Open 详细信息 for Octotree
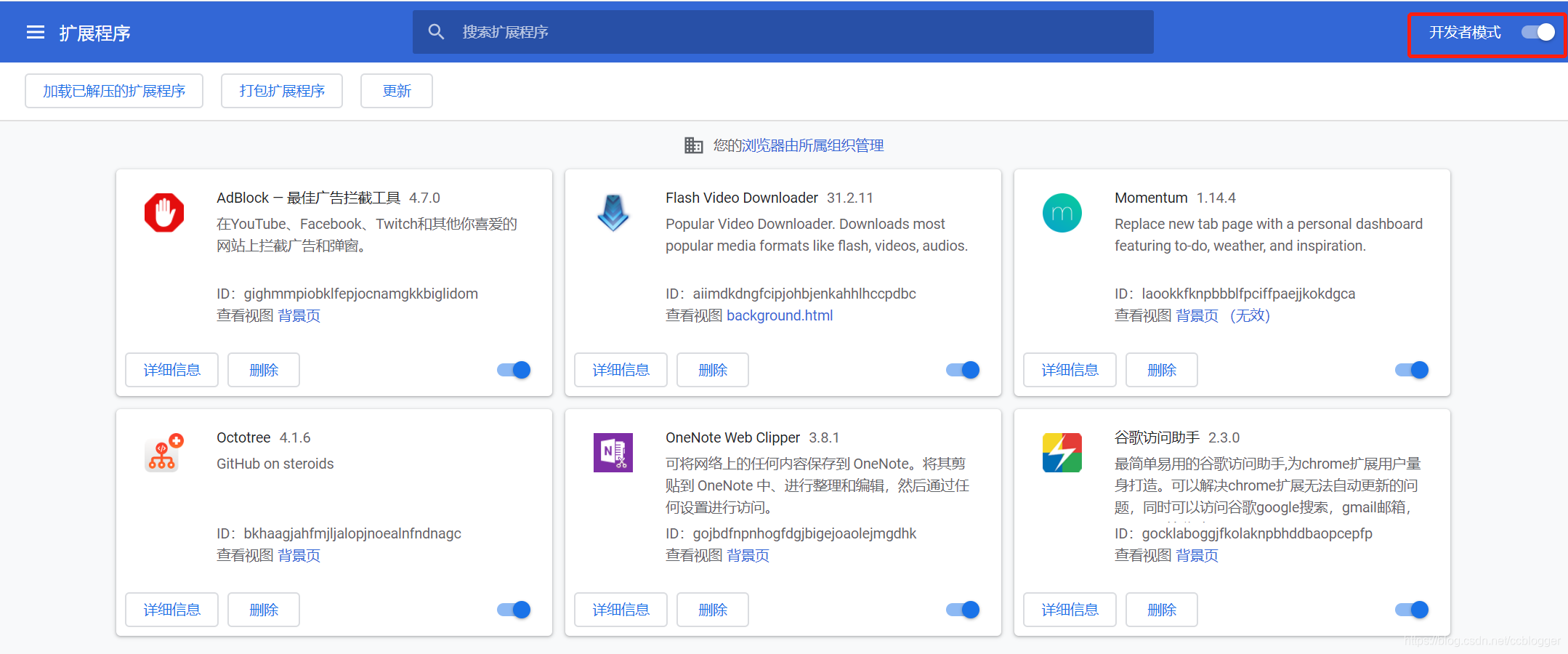This screenshot has width=1568, height=654. [171, 610]
